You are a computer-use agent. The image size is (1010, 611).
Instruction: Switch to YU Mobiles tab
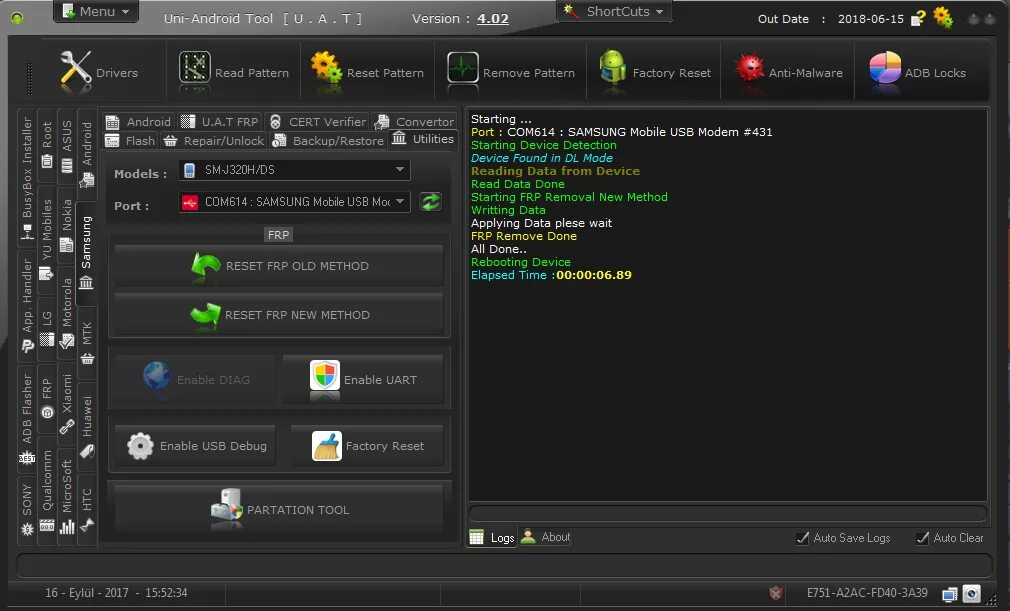[x=47, y=240]
